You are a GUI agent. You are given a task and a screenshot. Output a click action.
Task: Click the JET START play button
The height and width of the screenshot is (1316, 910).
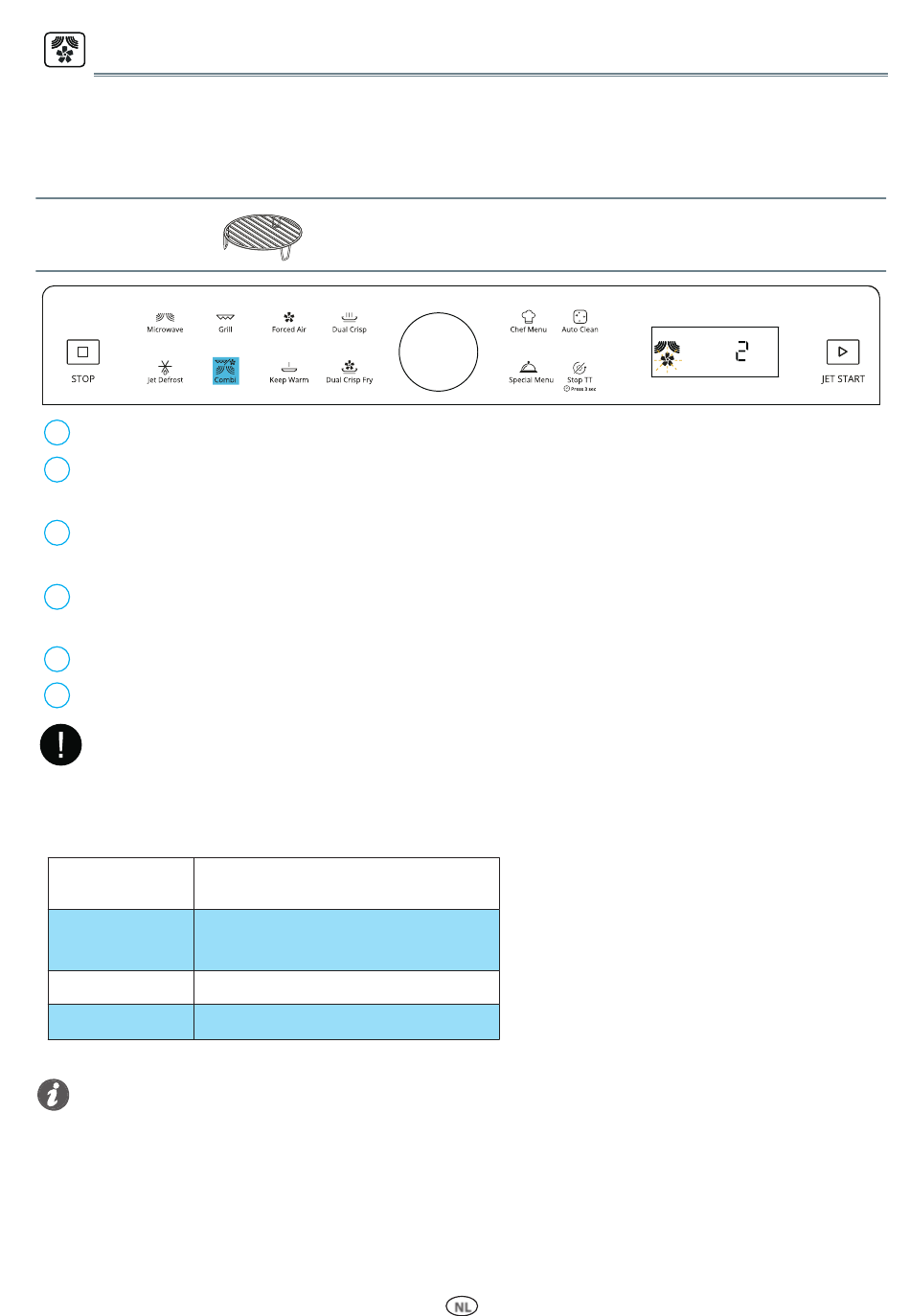843,352
